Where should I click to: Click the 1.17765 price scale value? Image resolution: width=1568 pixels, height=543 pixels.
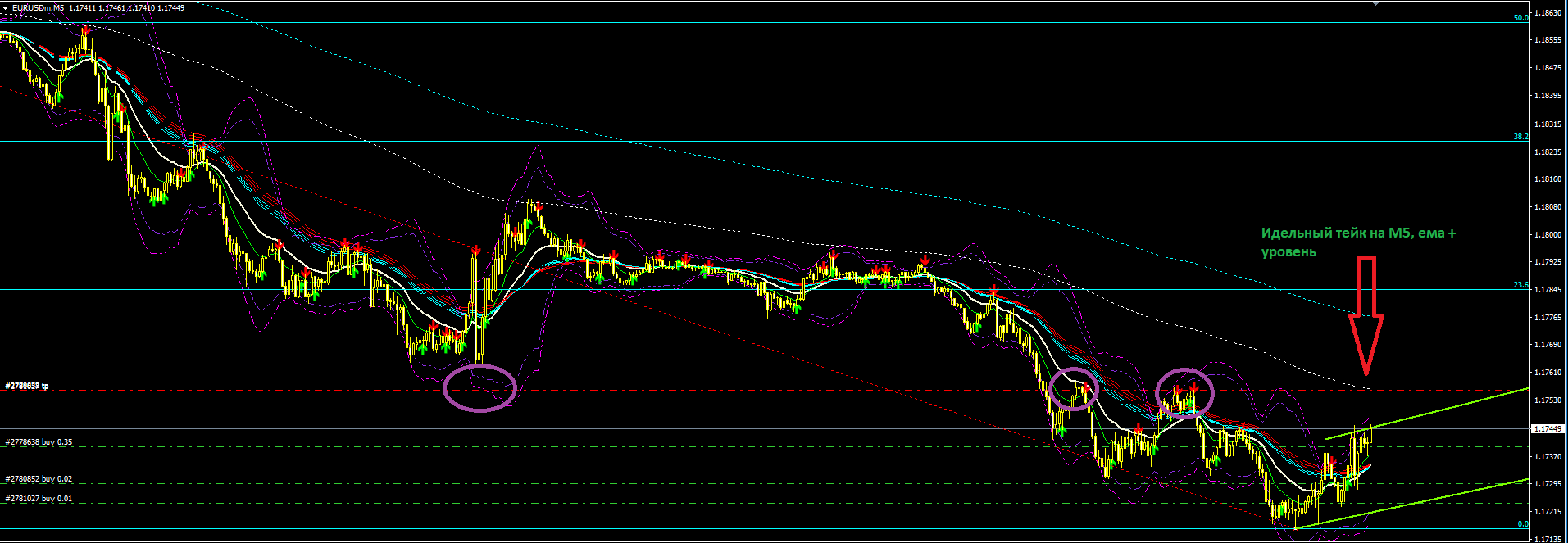click(x=1548, y=318)
